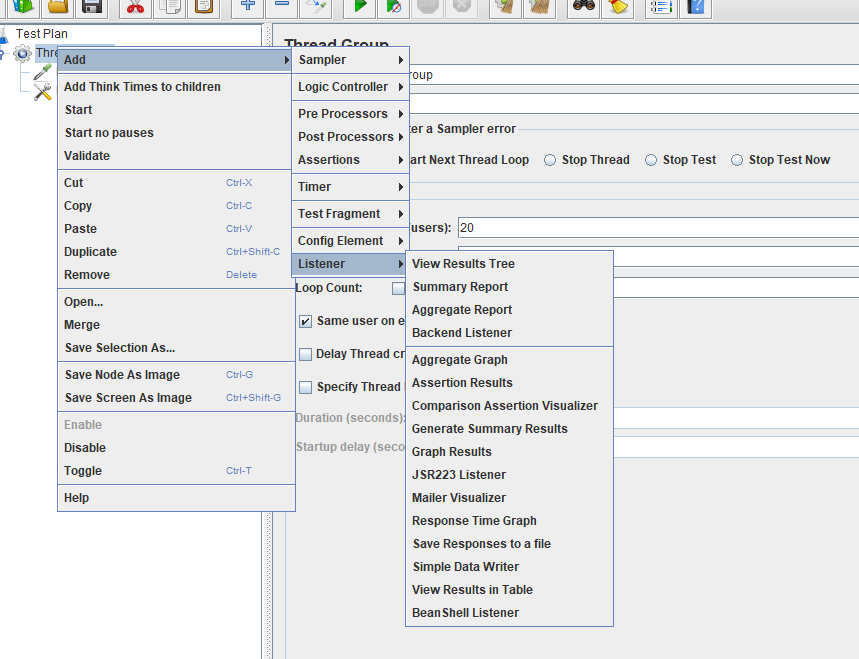Reset search with the yellow brush icon

tap(617, 7)
